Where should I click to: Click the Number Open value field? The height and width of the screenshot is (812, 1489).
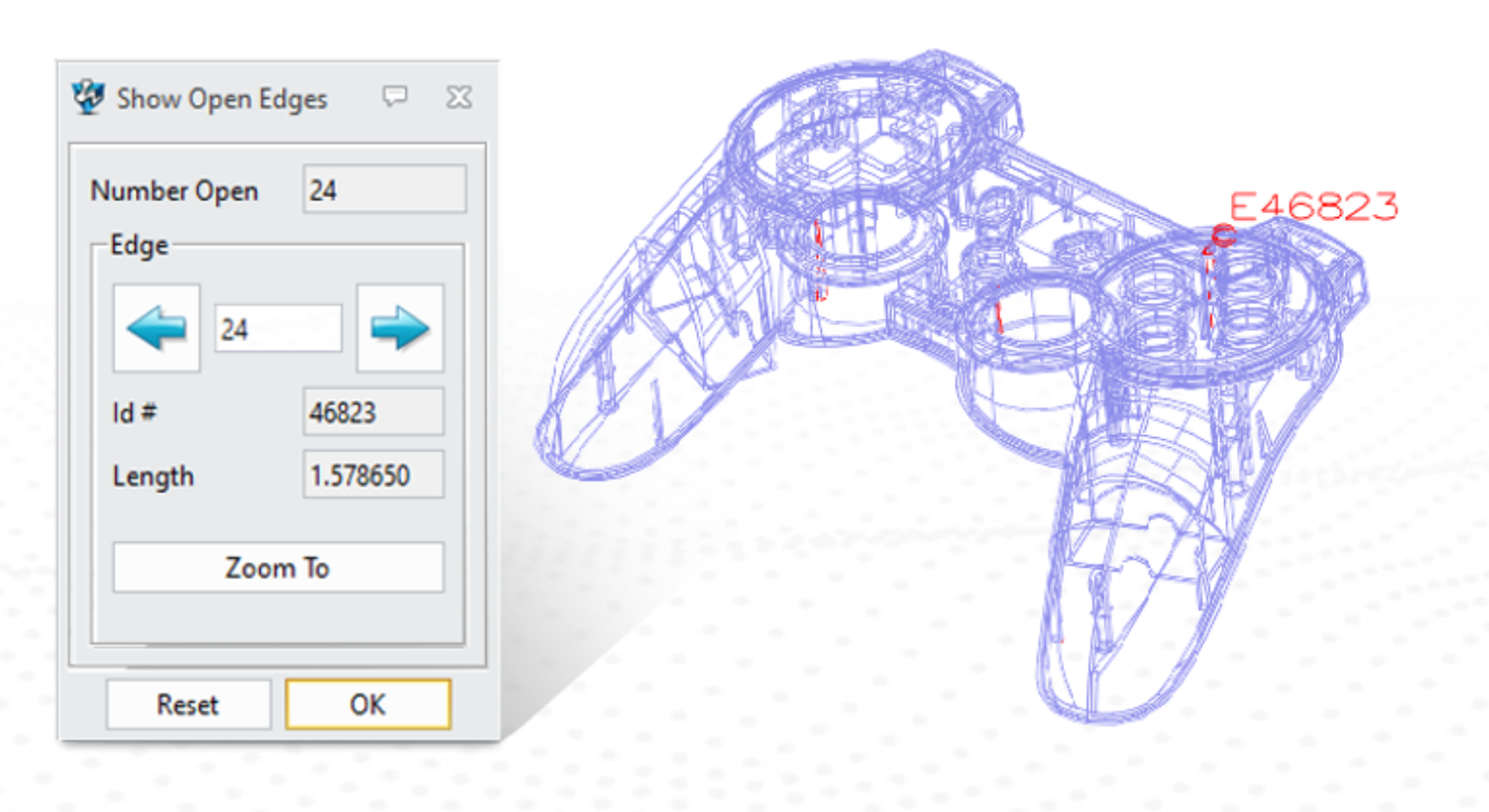coord(385,190)
